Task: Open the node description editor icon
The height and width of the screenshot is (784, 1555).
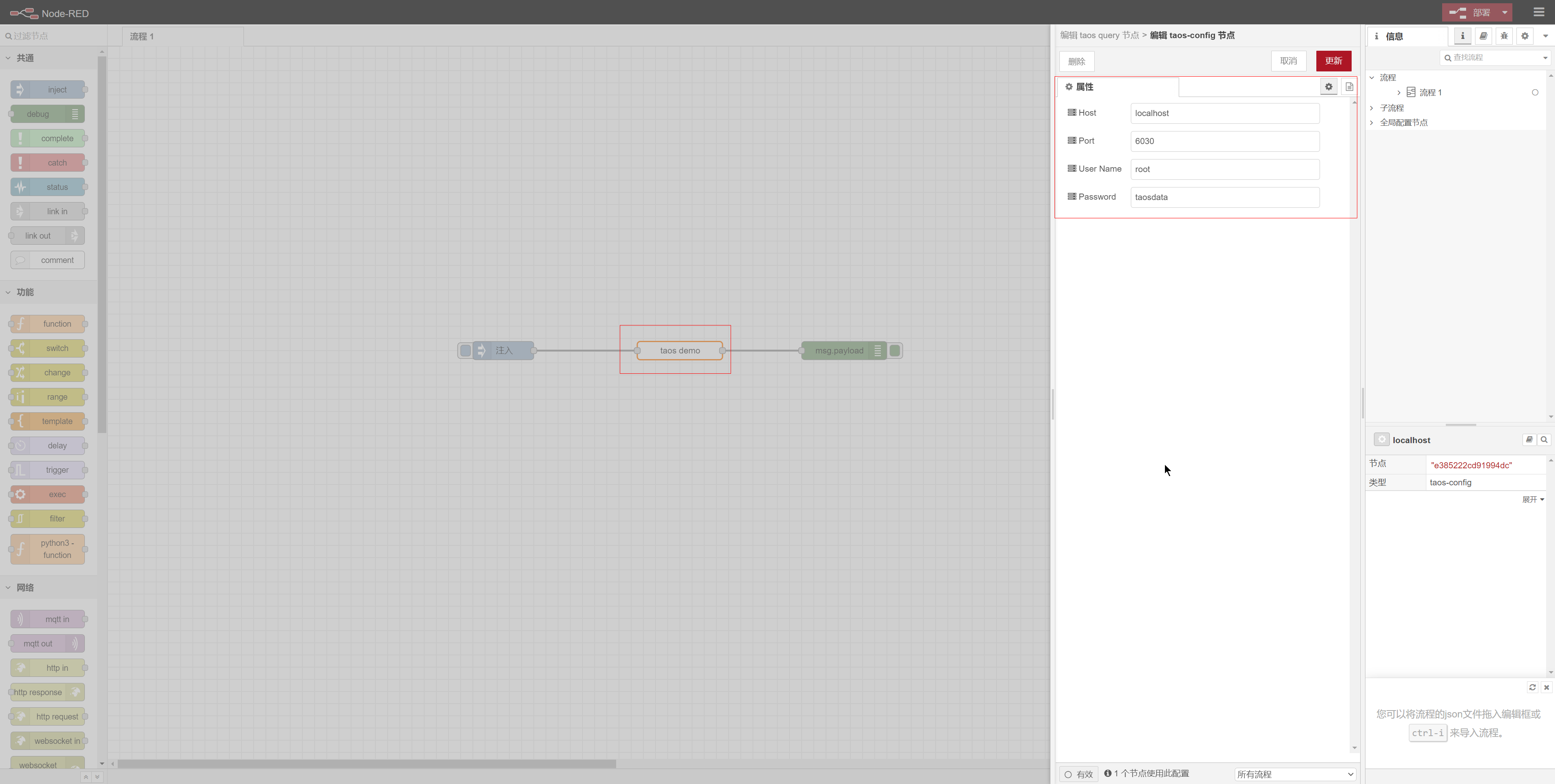Action: 1349,86
